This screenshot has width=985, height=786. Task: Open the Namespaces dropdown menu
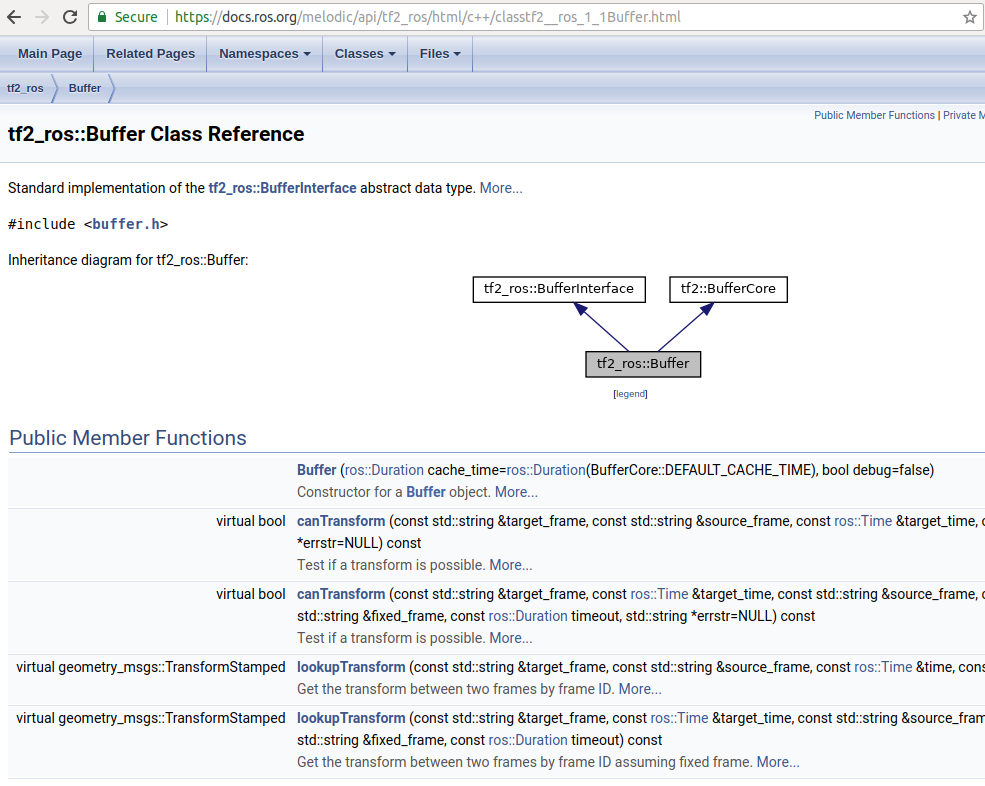262,53
